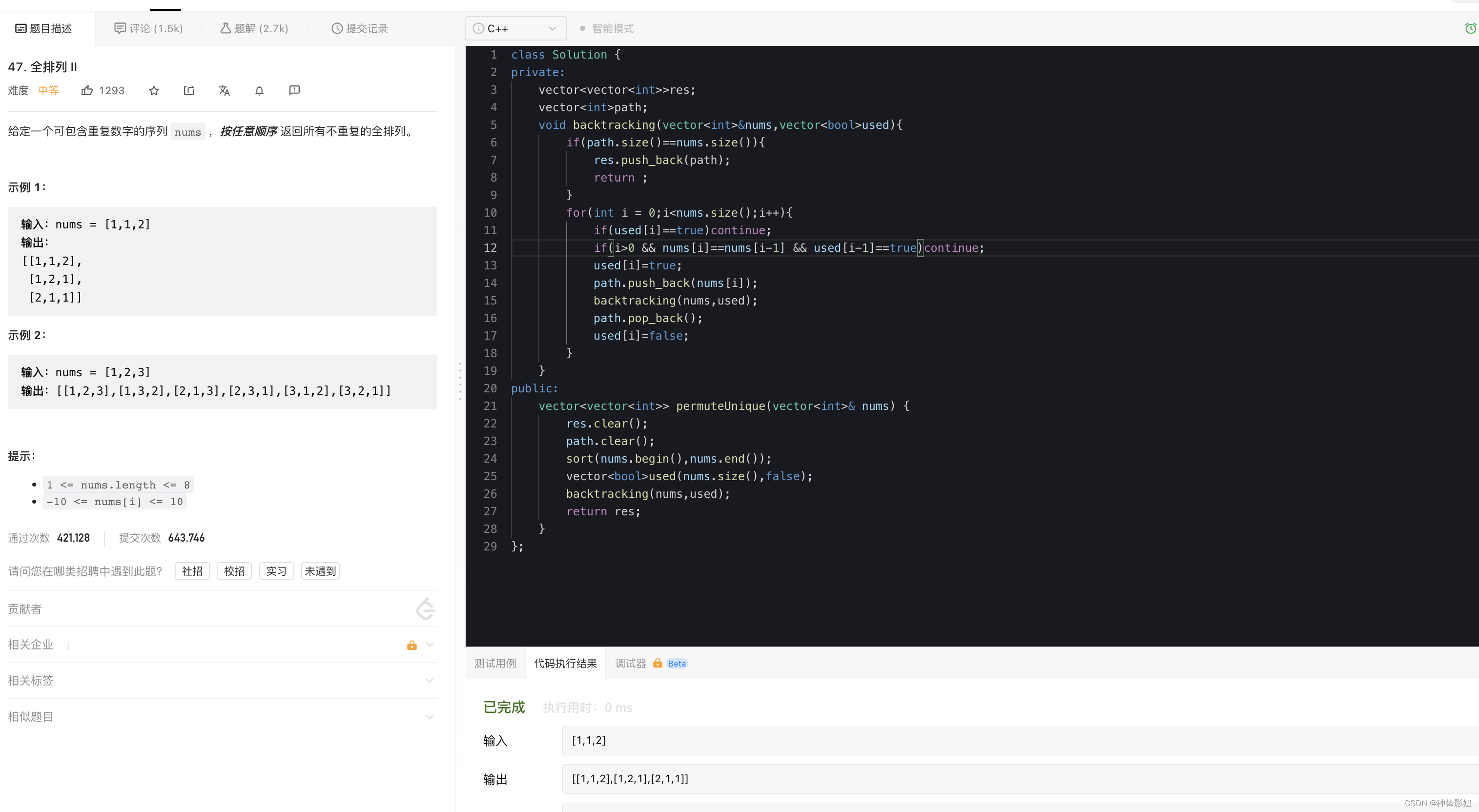Click the notification bell icon
The image size is (1479, 812).
click(260, 91)
